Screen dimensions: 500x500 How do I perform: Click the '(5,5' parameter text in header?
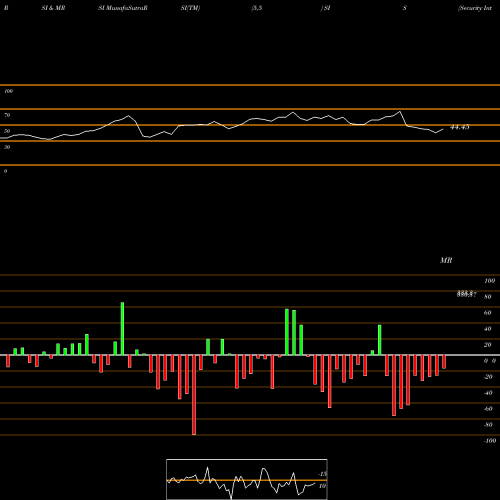257,8
